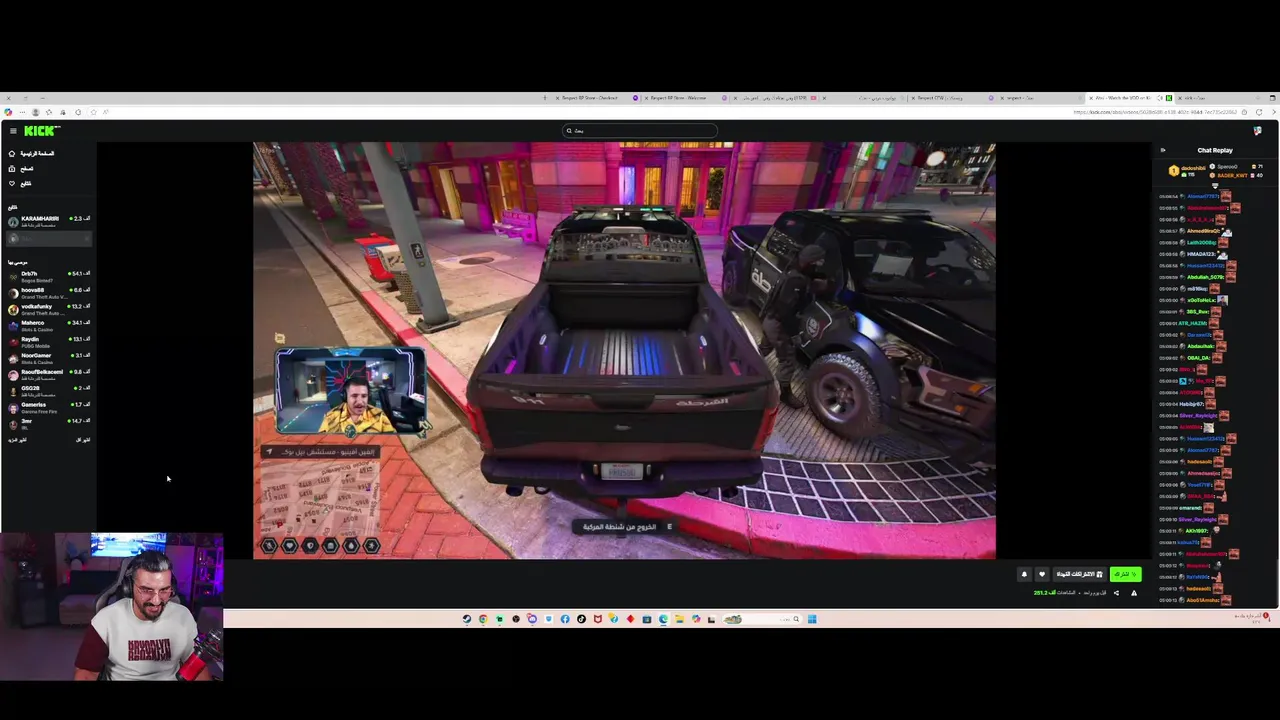The image size is (1280, 720).
Task: Open the Kick hamburger menu
Action: tap(13, 131)
